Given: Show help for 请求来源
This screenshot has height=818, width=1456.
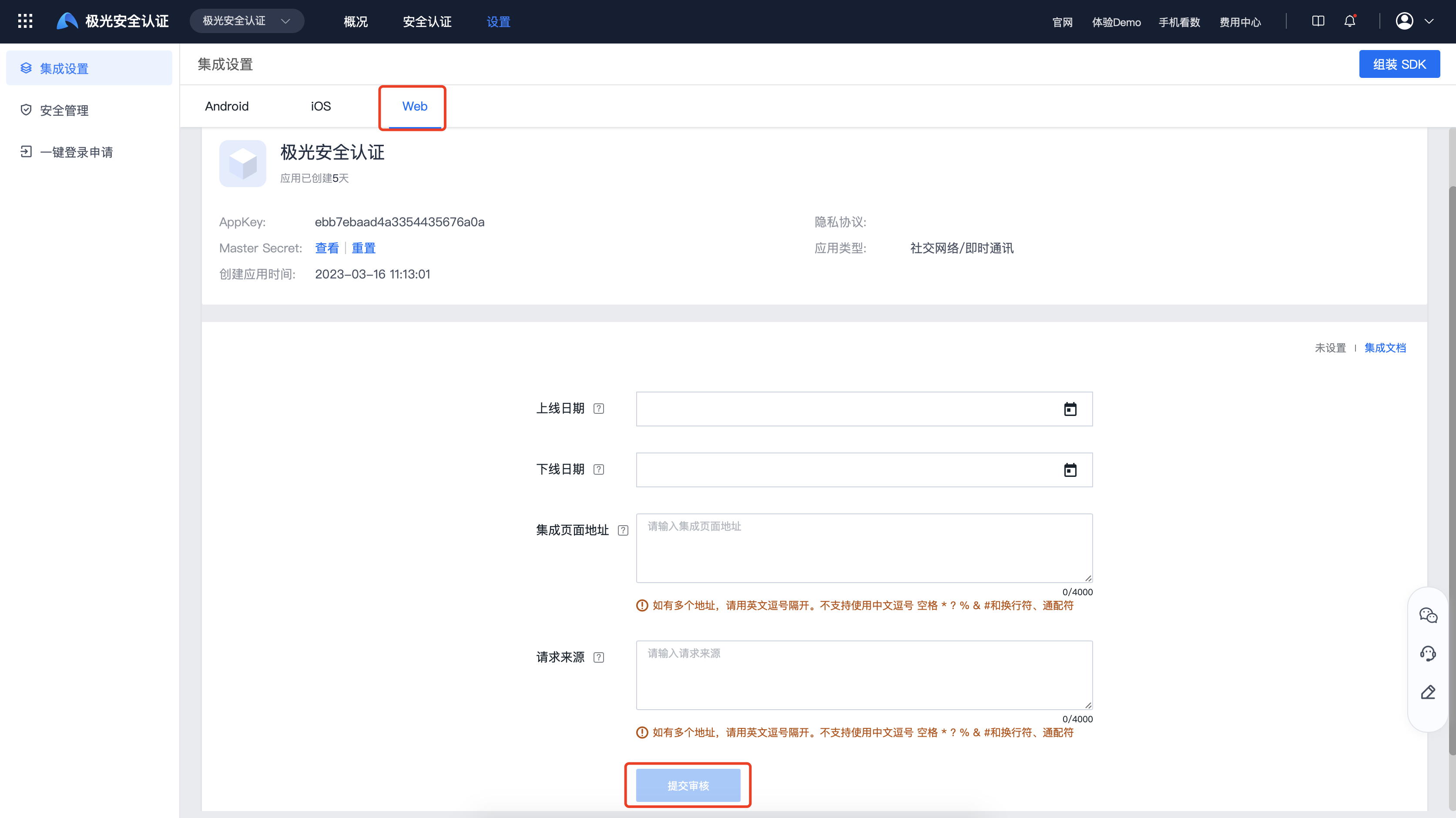Looking at the screenshot, I should [x=599, y=657].
